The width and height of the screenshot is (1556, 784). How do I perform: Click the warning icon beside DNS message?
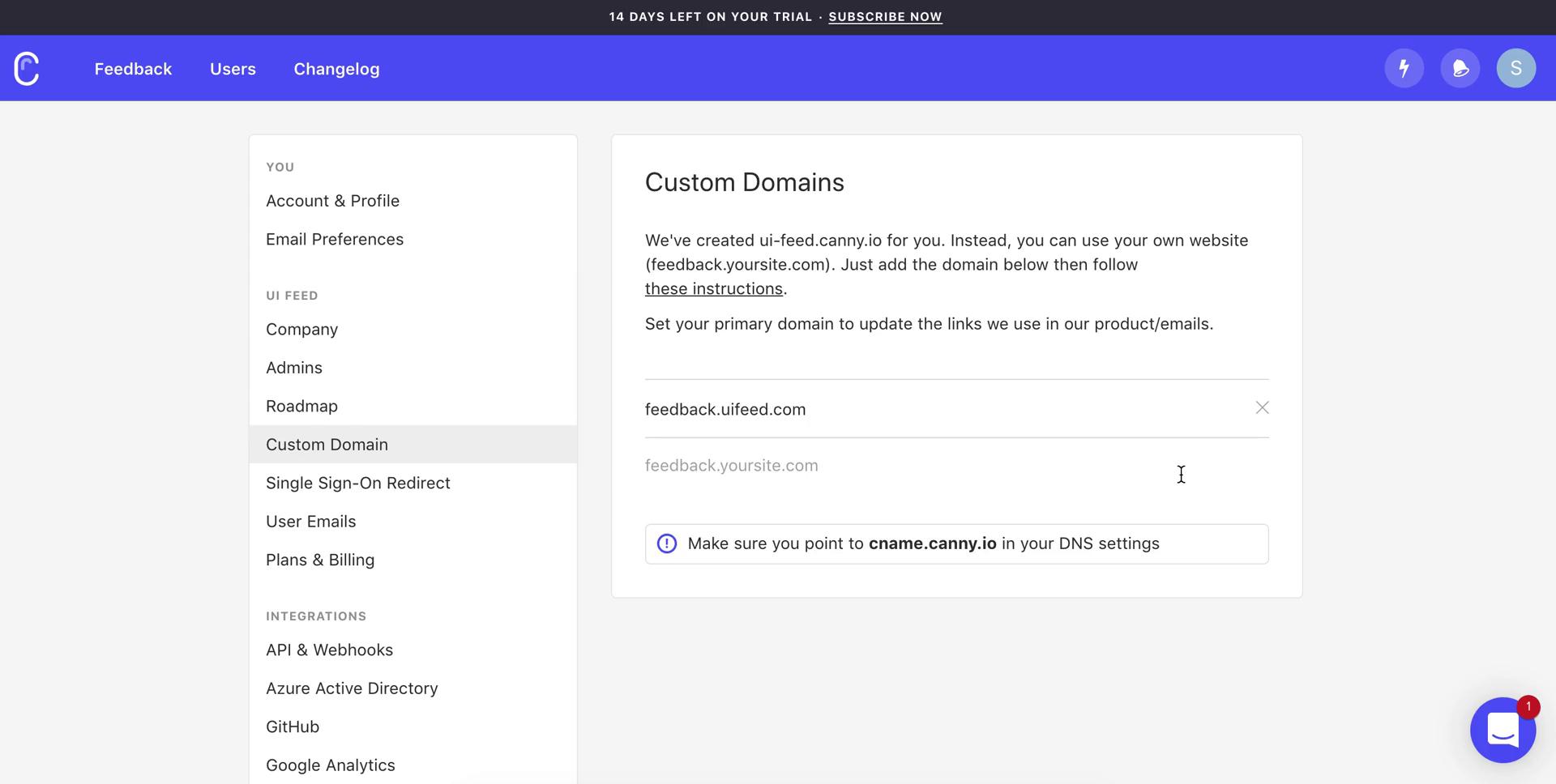pyautogui.click(x=666, y=543)
